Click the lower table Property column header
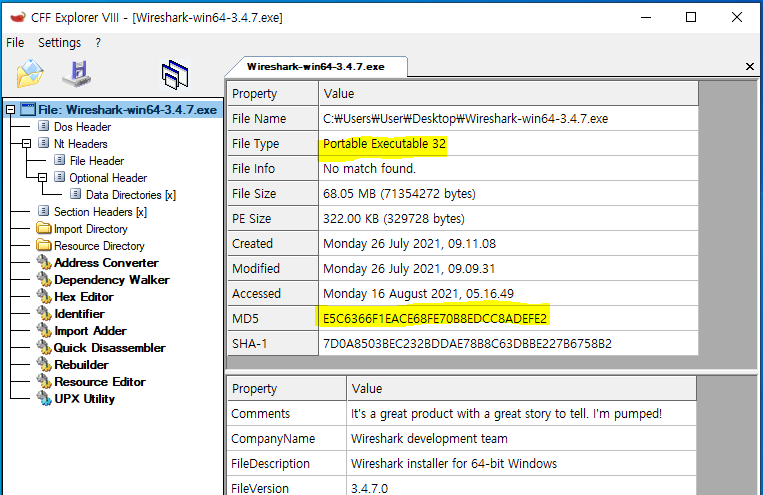763x495 pixels. point(287,388)
